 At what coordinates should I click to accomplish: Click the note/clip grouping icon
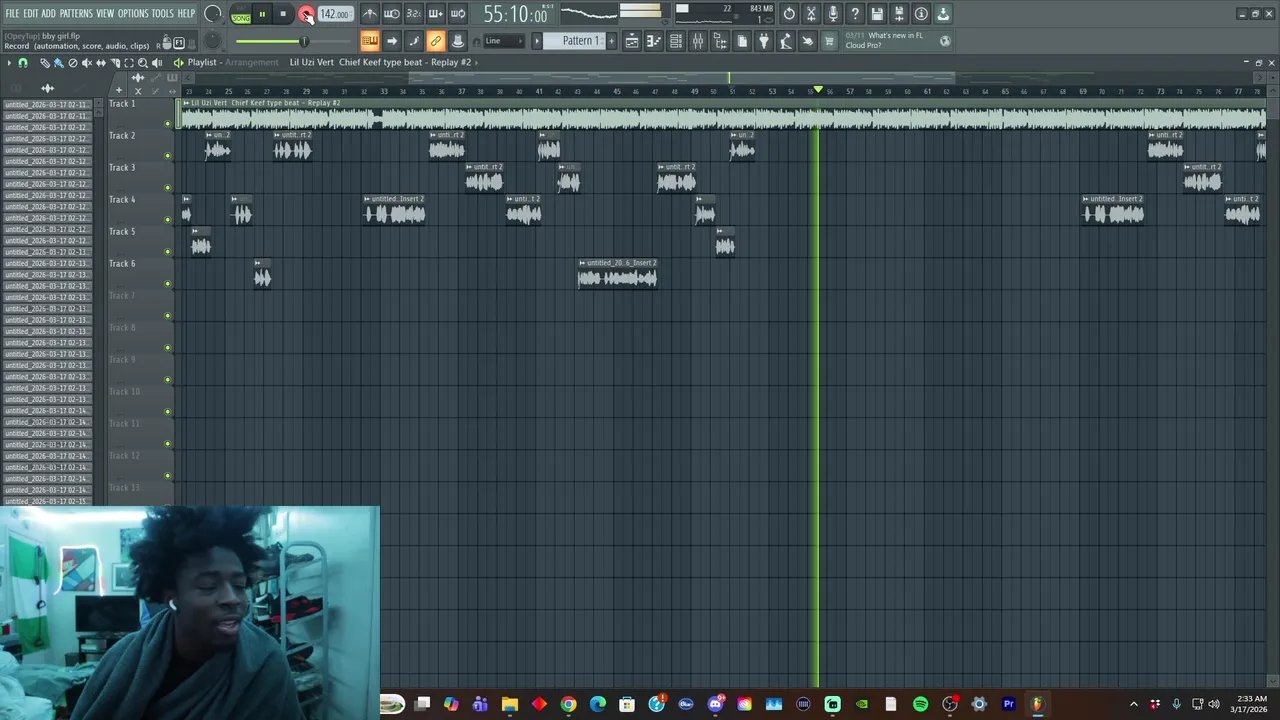click(x=414, y=41)
